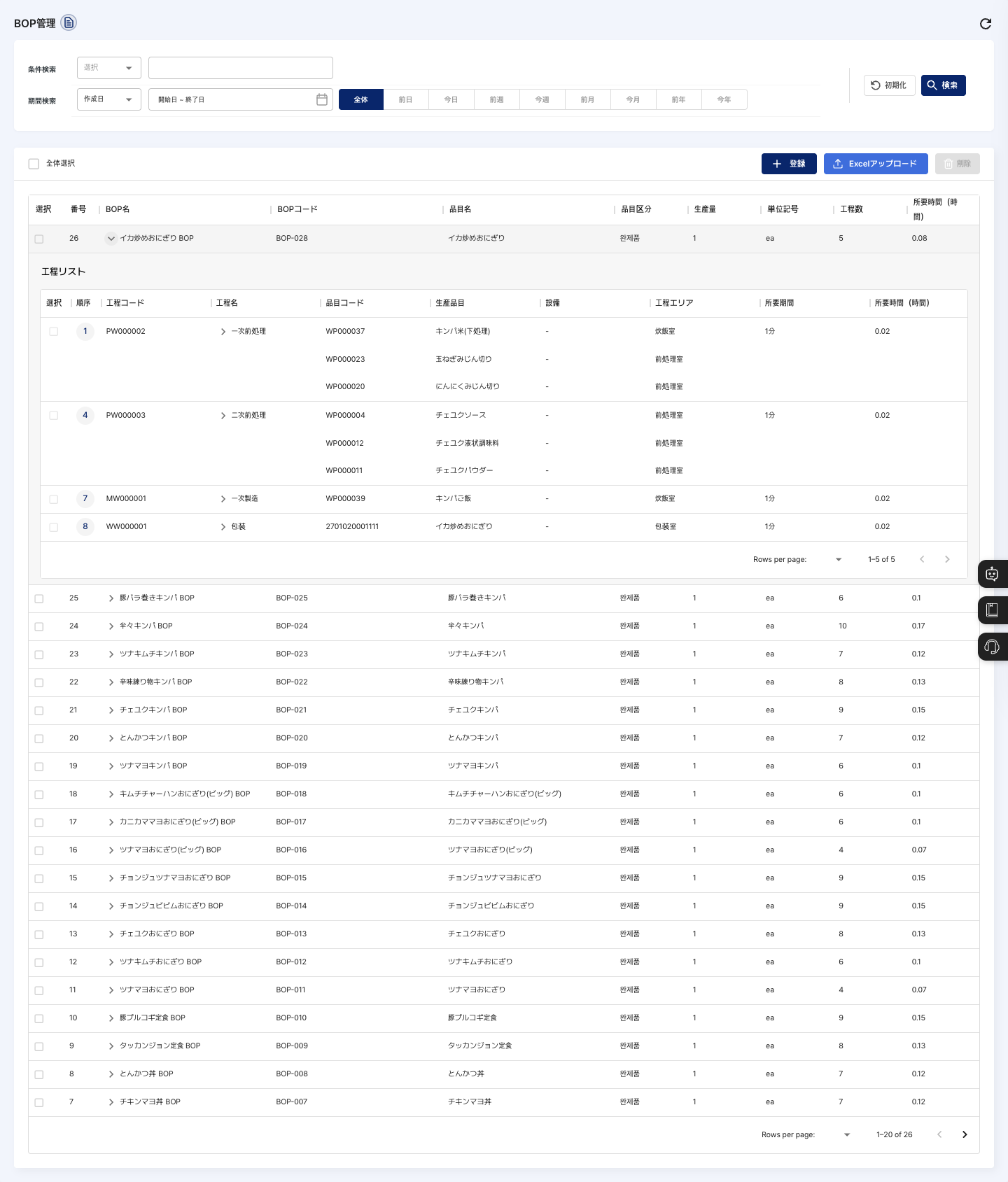1008x1182 pixels.
Task: Select checkbox for row 15 チョンジュツナマヨおにぎり BOP
Action: 39,878
